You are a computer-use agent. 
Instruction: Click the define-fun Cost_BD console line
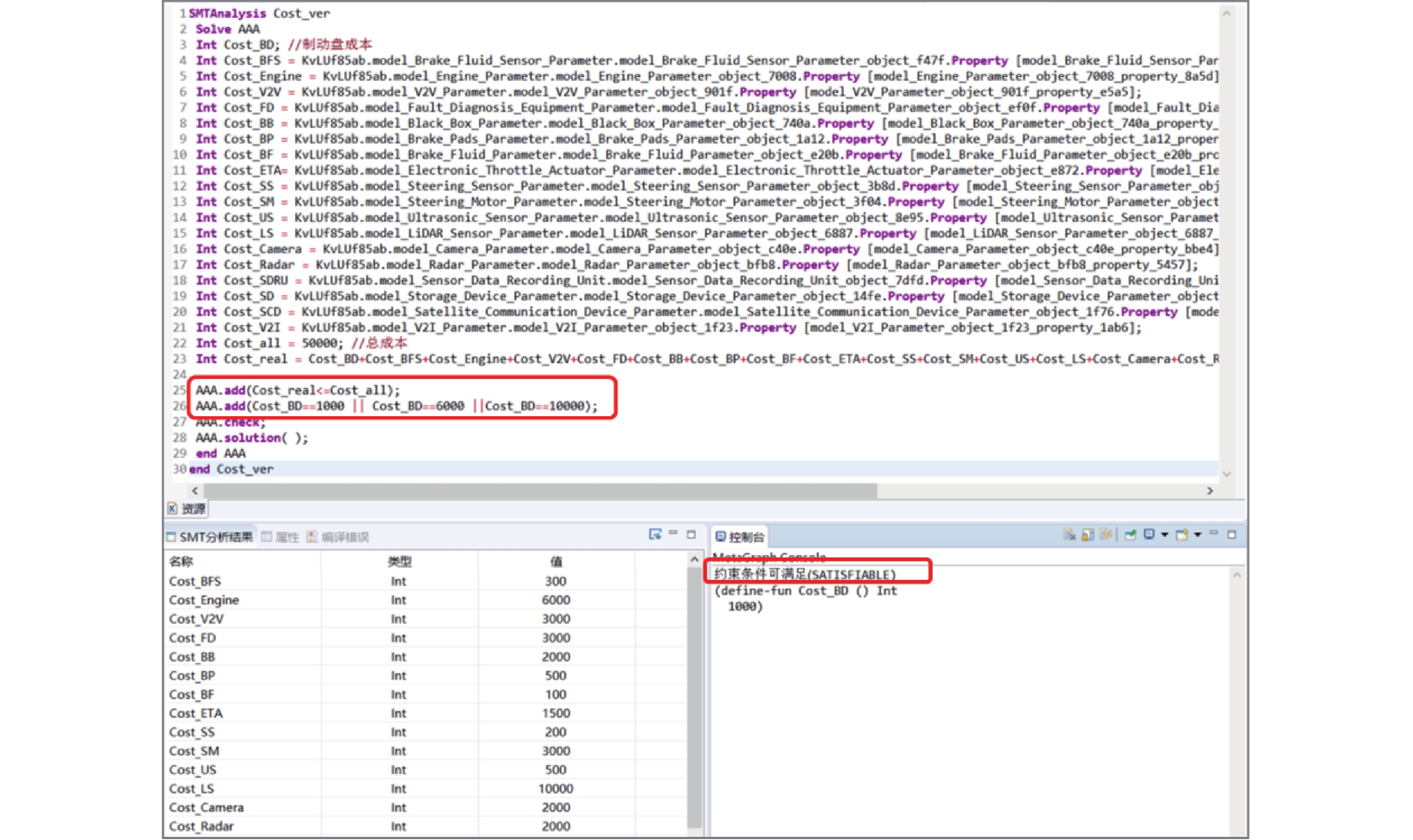pos(806,591)
